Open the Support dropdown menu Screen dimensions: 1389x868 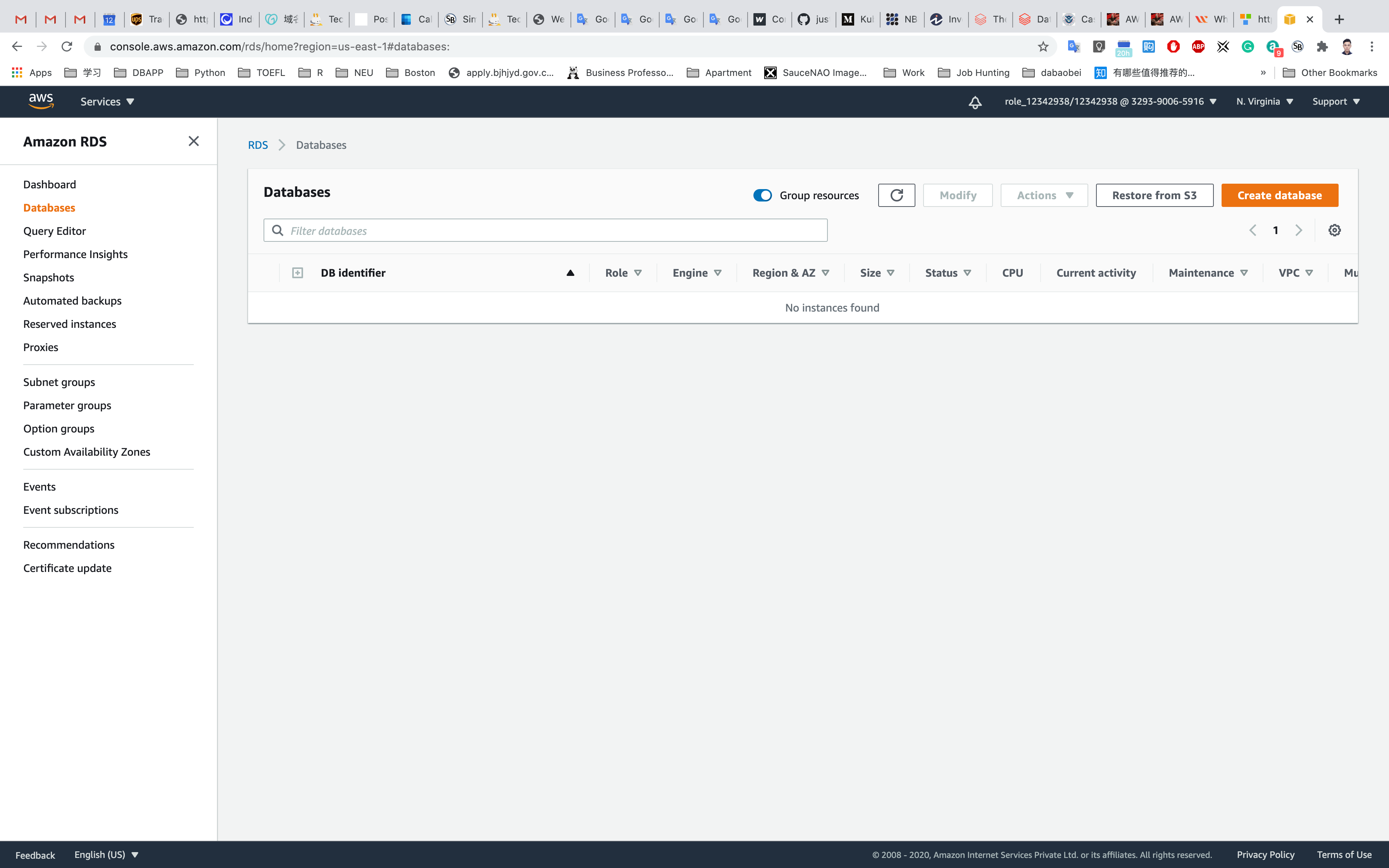[x=1336, y=102]
